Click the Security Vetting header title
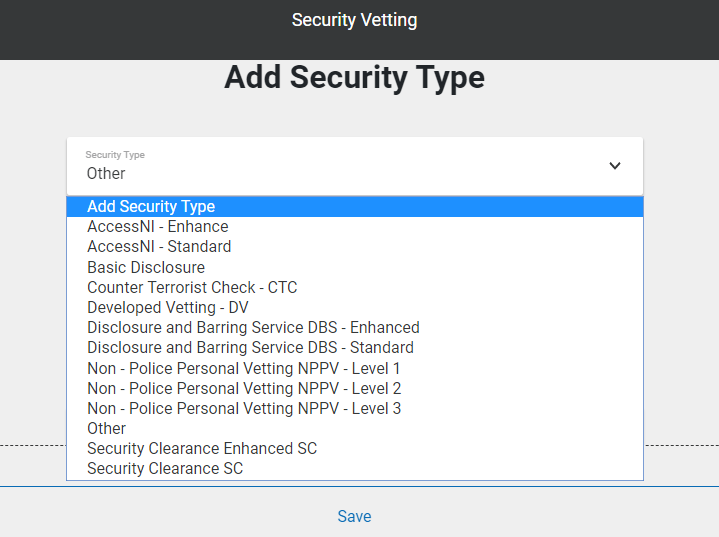This screenshot has height=537, width=719. tap(354, 20)
